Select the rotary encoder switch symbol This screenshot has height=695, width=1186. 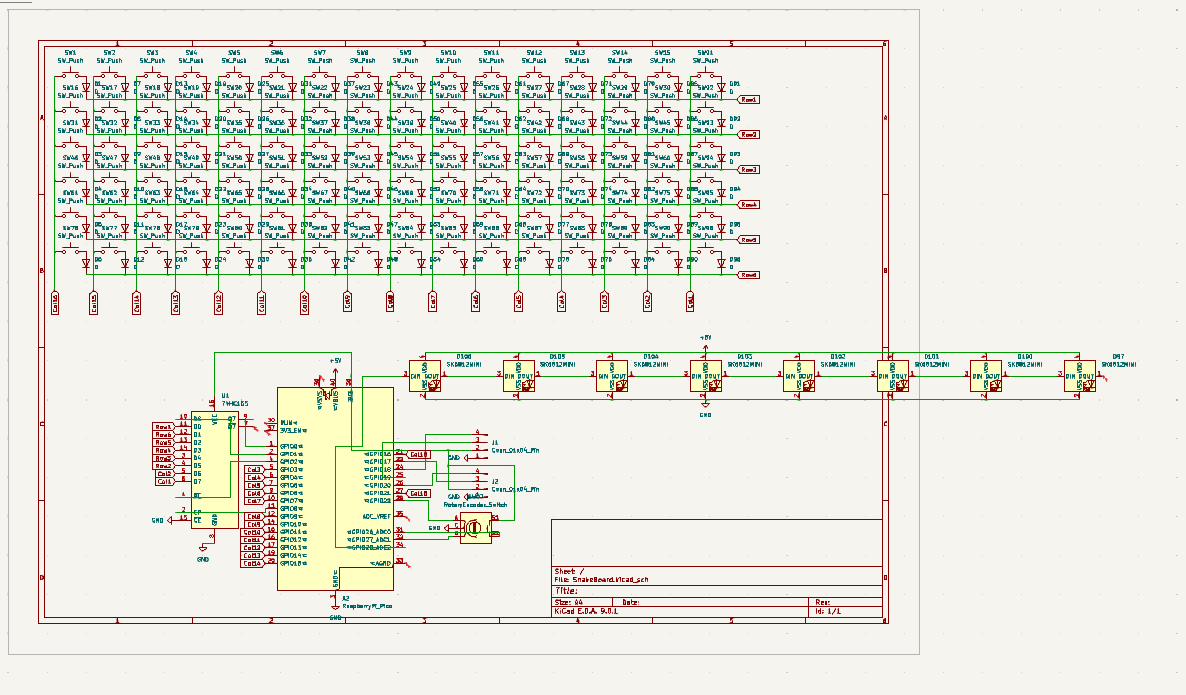coord(477,530)
